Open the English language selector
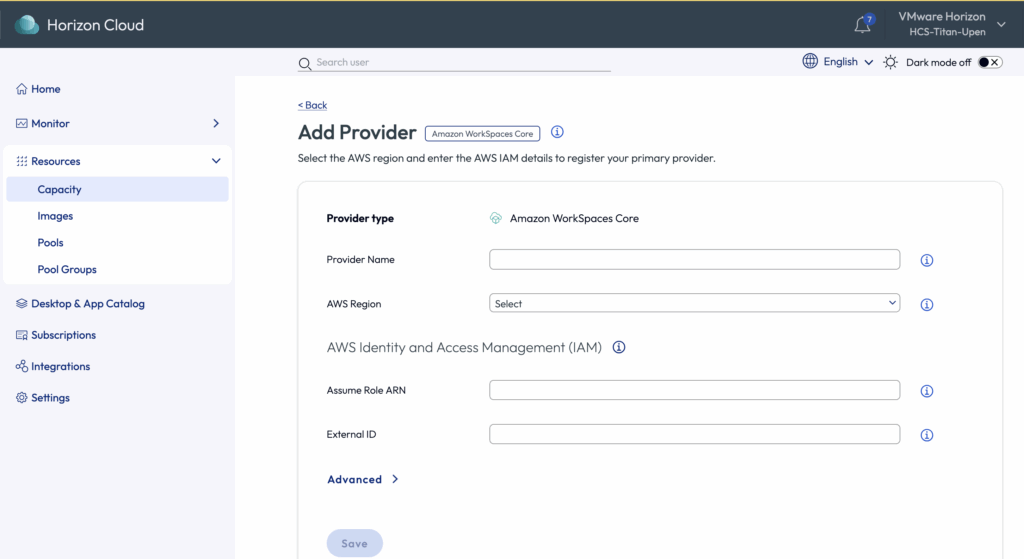The width and height of the screenshot is (1024, 559). [838, 62]
